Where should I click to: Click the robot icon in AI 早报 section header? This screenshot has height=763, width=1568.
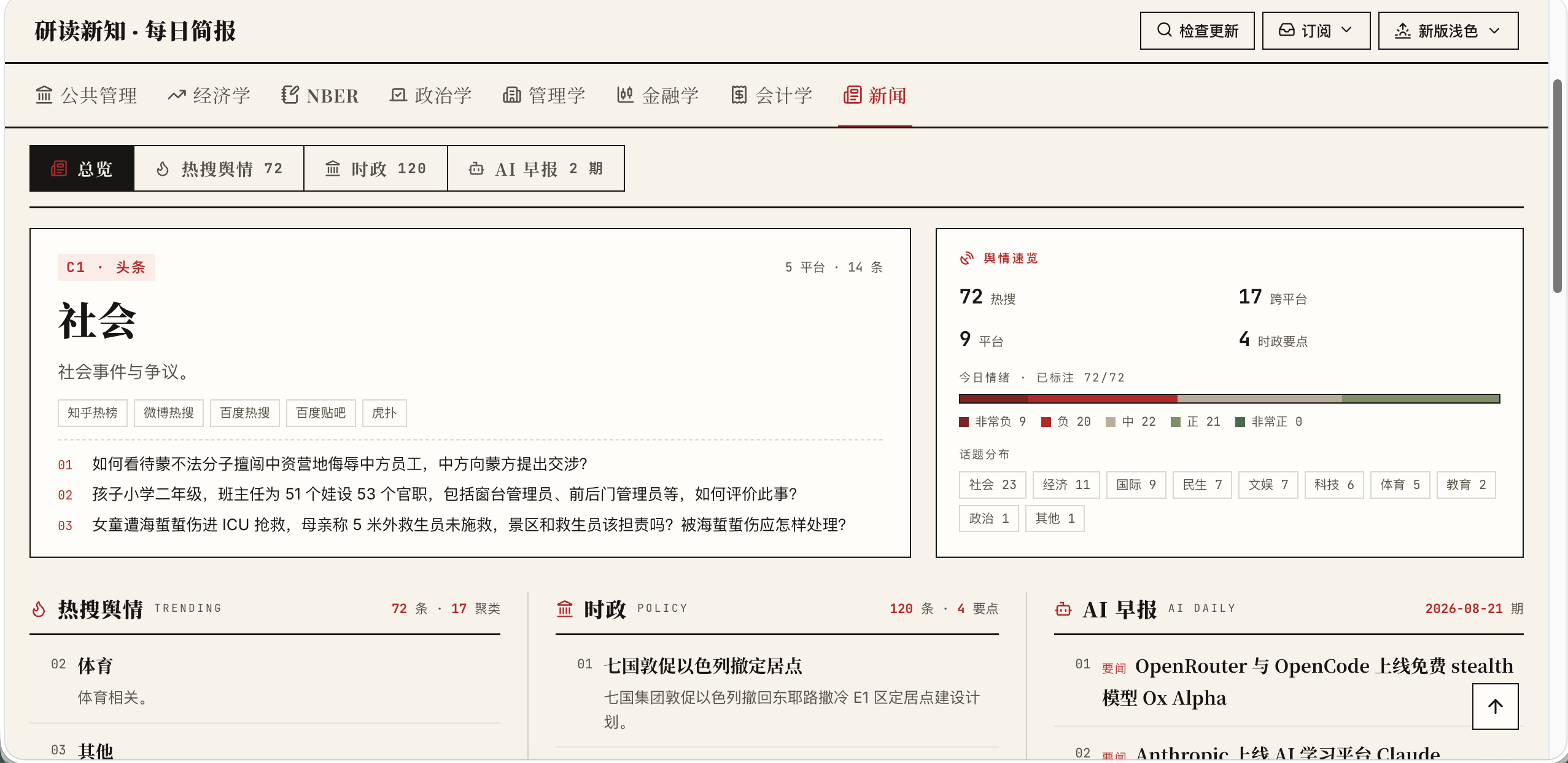click(1063, 609)
